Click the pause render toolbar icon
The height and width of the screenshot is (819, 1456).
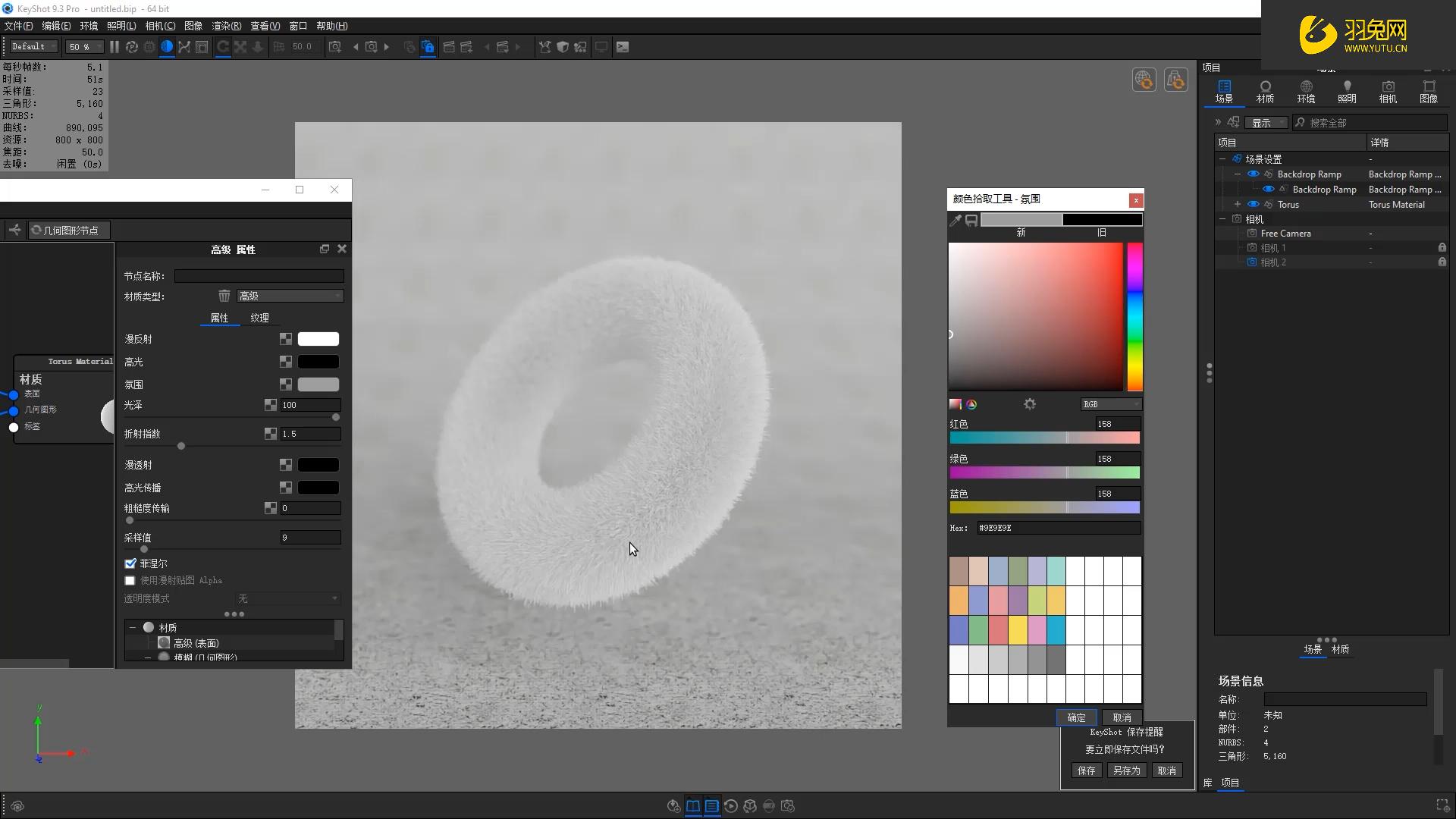pos(115,47)
